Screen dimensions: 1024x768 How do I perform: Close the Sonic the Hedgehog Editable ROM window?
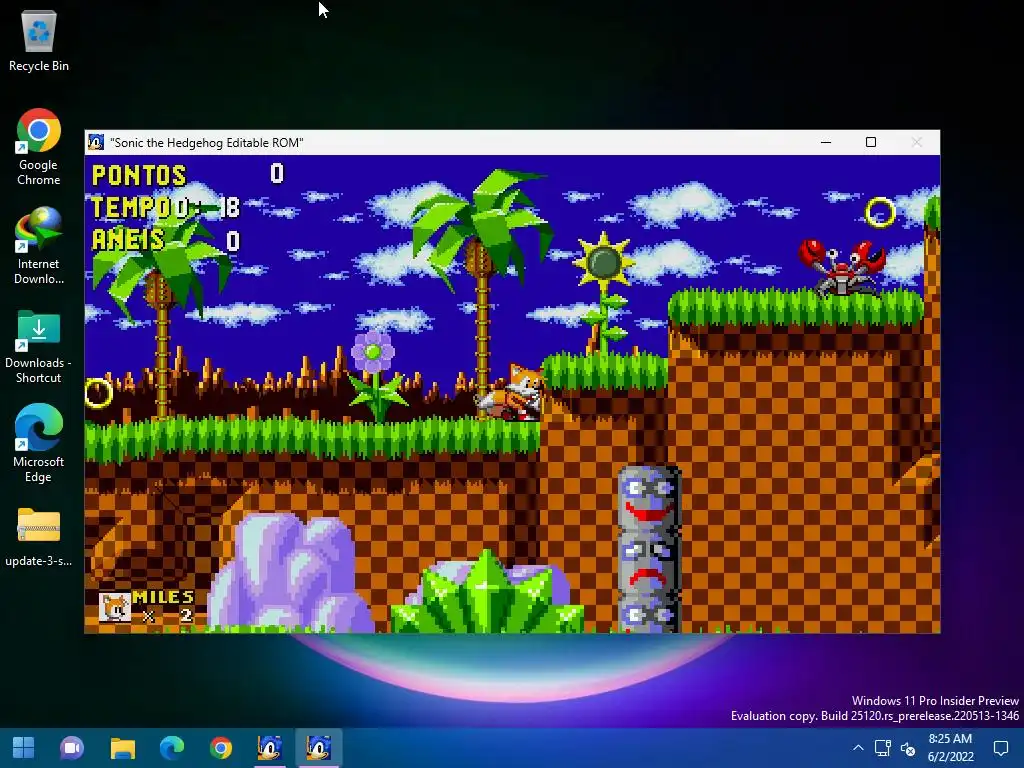click(x=916, y=142)
